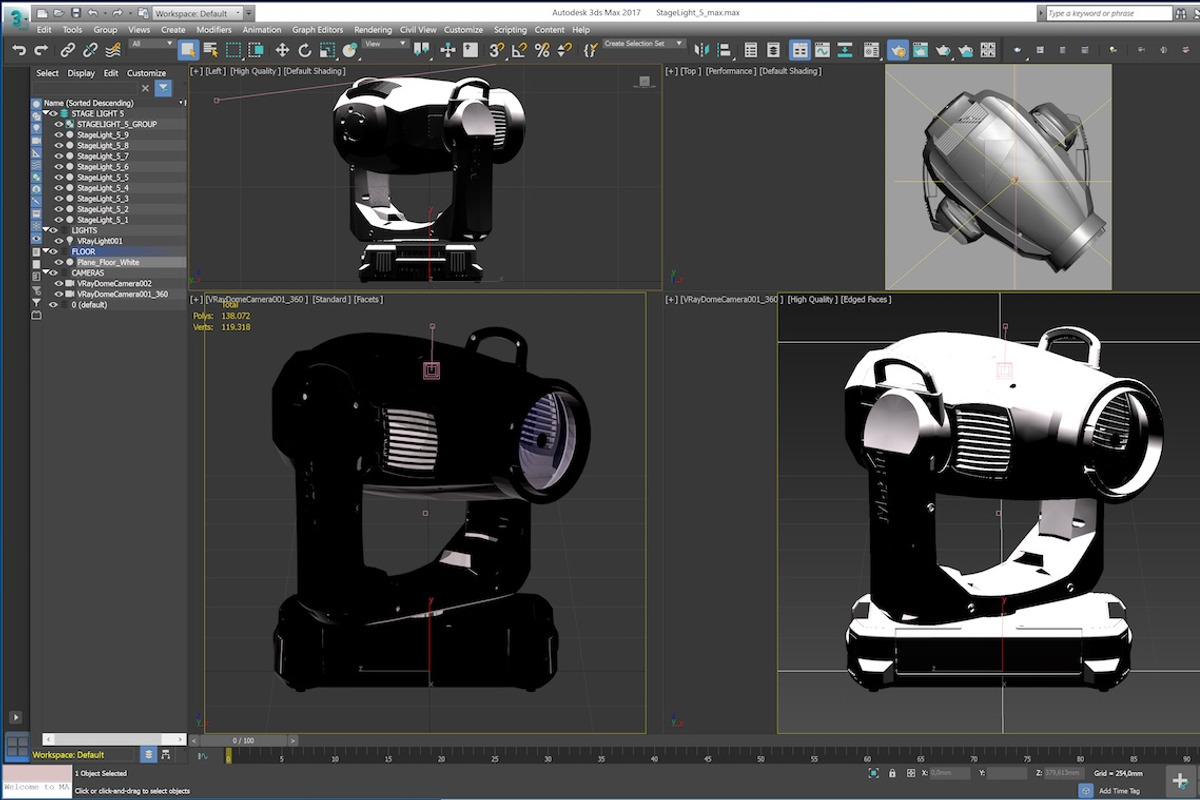Select the Select and Link tool

coord(67,50)
